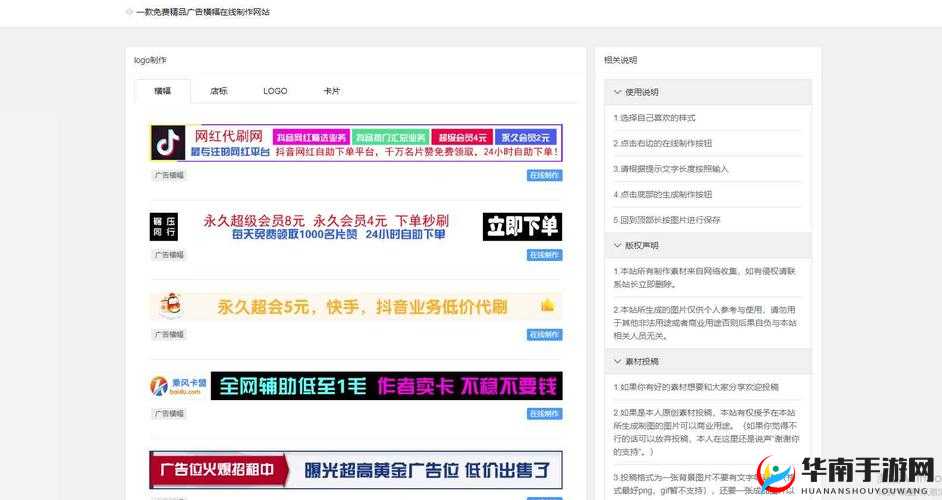
Task: Click step 2.点击右边的在线制作按钮
Action: click(x=663, y=144)
